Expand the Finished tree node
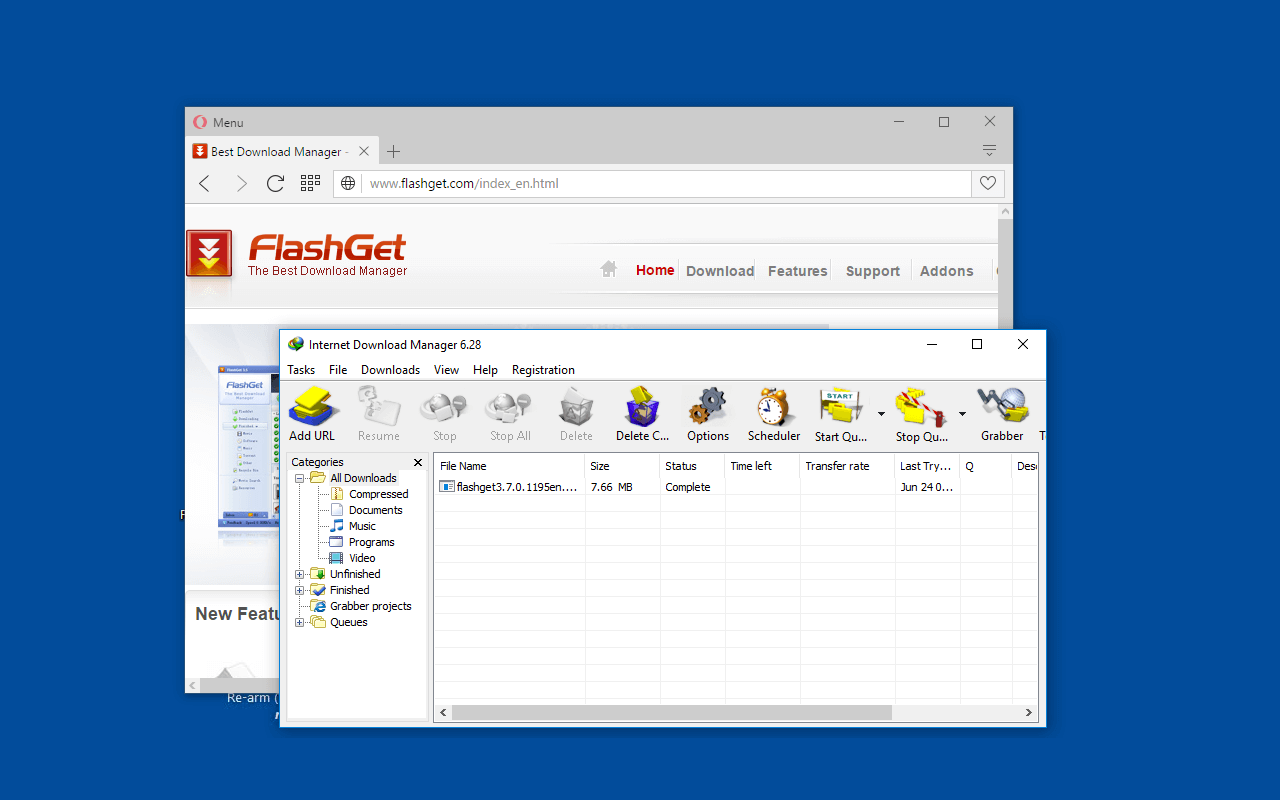The width and height of the screenshot is (1280, 800). pyautogui.click(x=299, y=590)
